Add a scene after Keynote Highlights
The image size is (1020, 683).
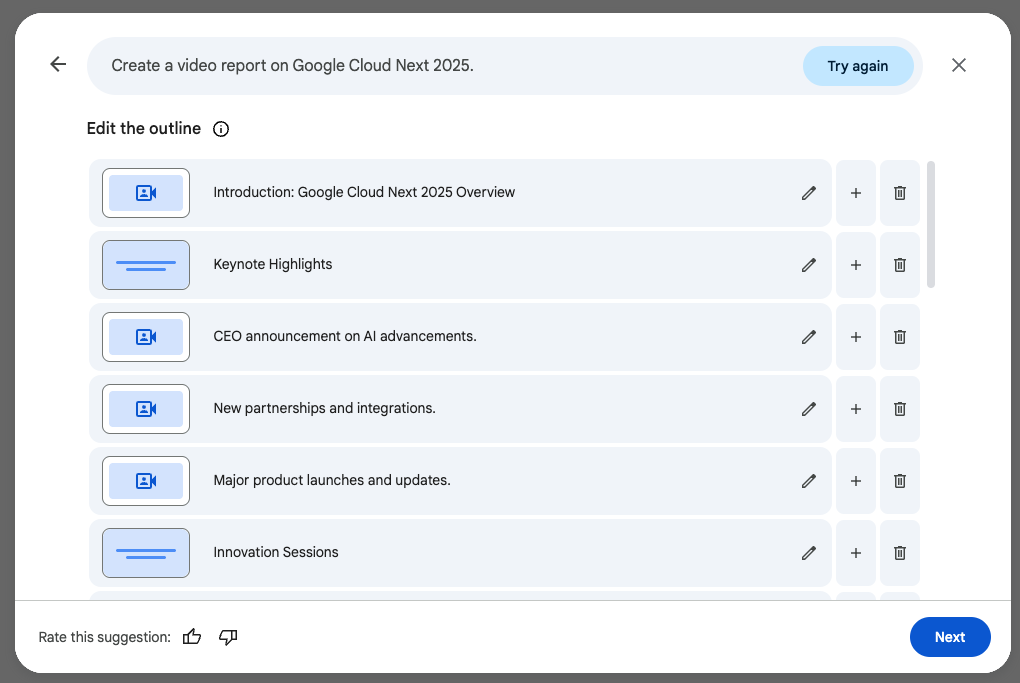tap(855, 265)
